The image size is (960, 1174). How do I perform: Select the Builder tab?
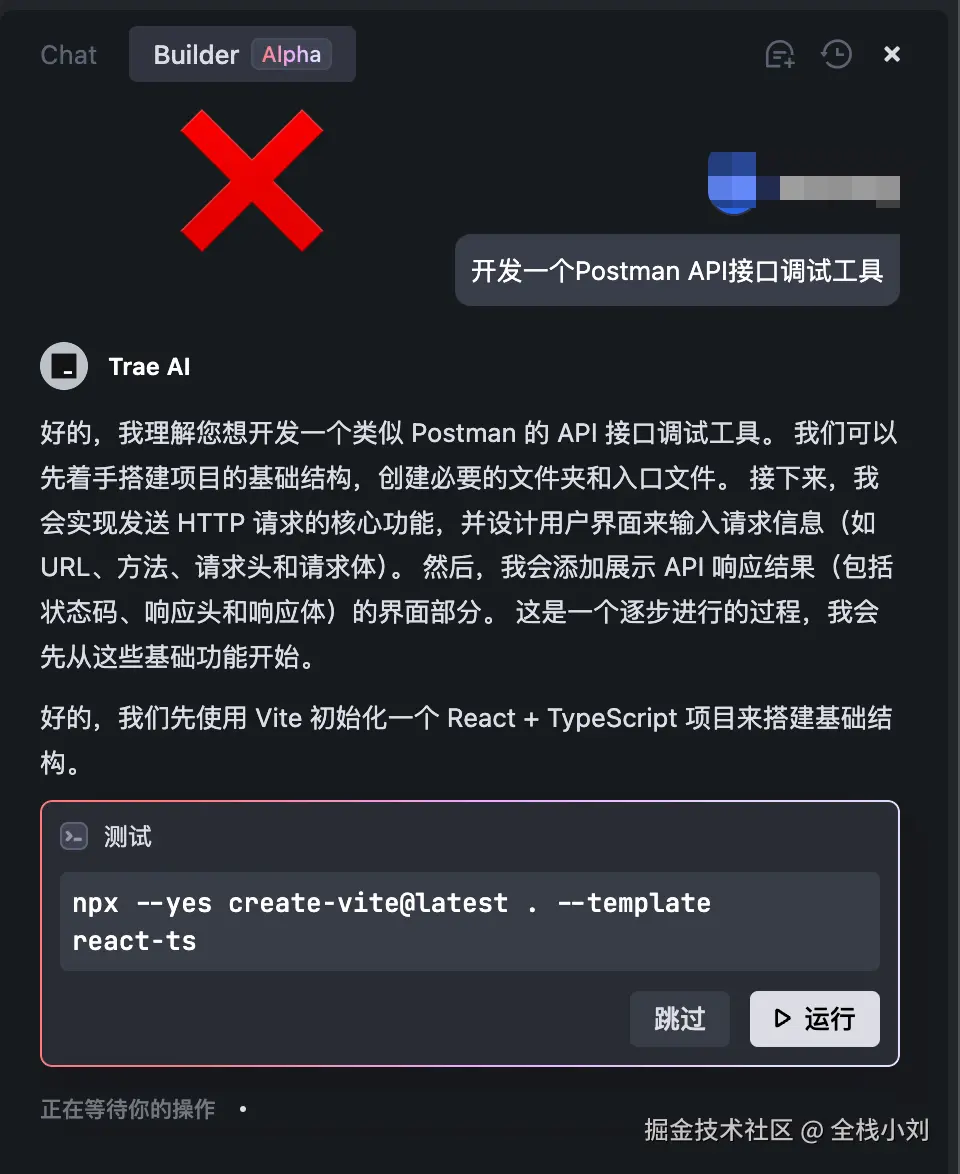(x=242, y=54)
